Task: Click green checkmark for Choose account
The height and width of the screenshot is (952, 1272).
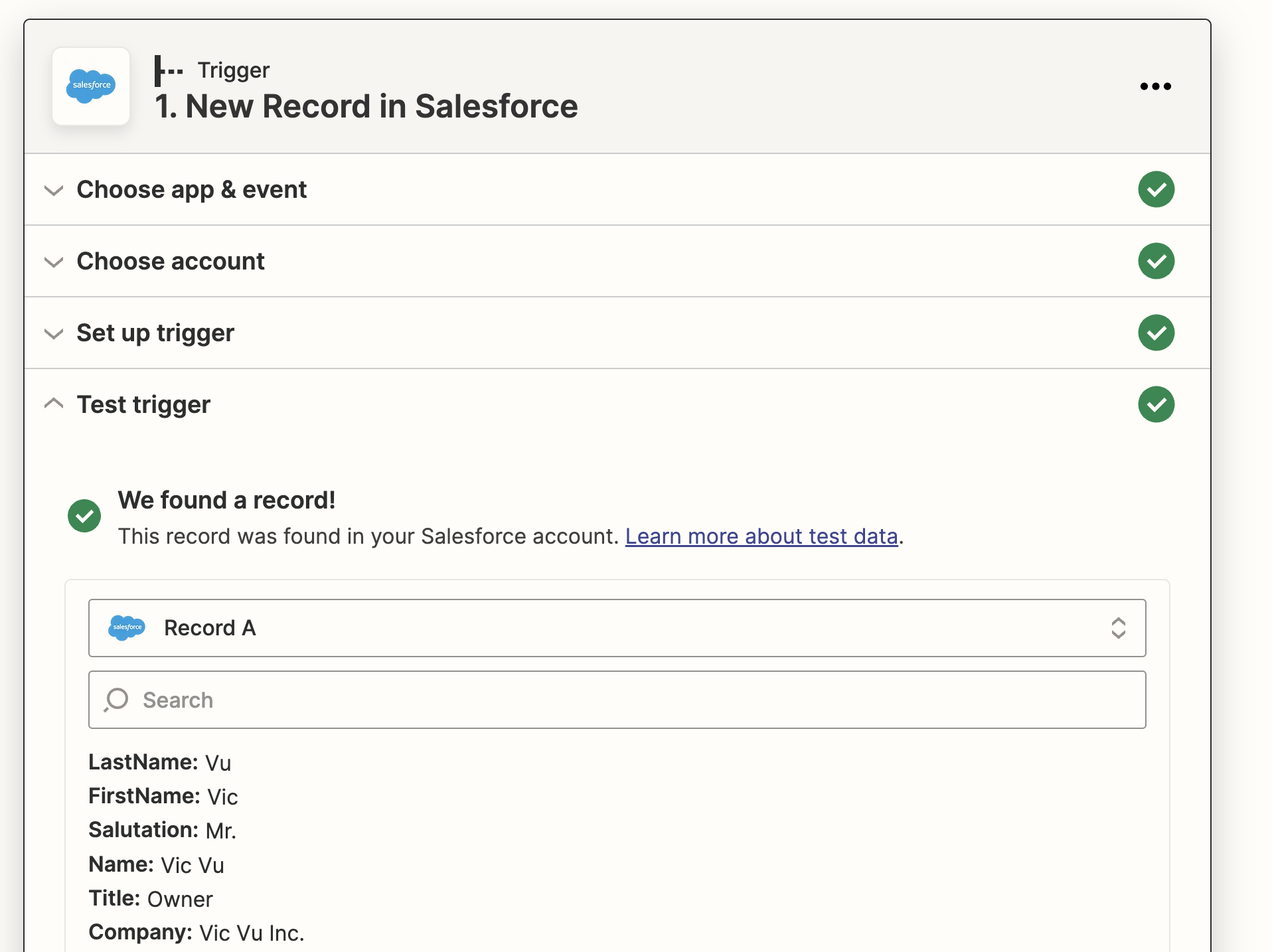Action: coord(1156,262)
